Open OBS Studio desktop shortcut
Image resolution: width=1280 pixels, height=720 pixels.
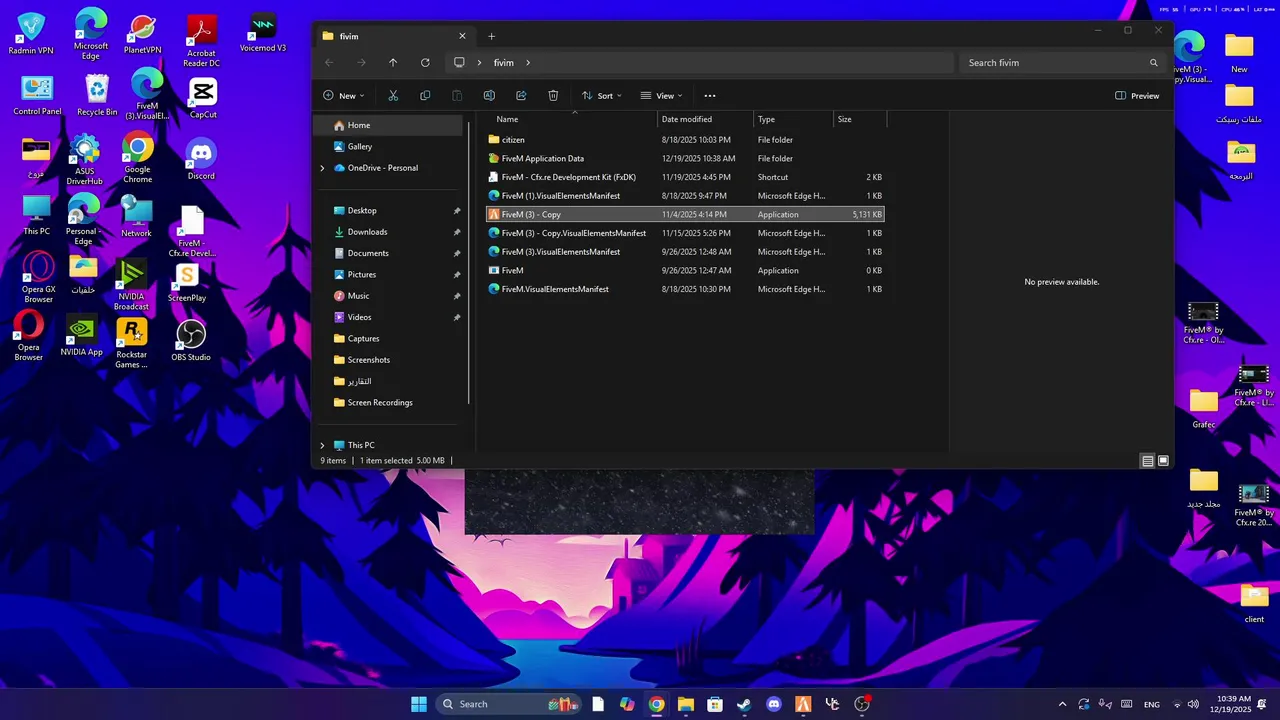click(x=191, y=341)
